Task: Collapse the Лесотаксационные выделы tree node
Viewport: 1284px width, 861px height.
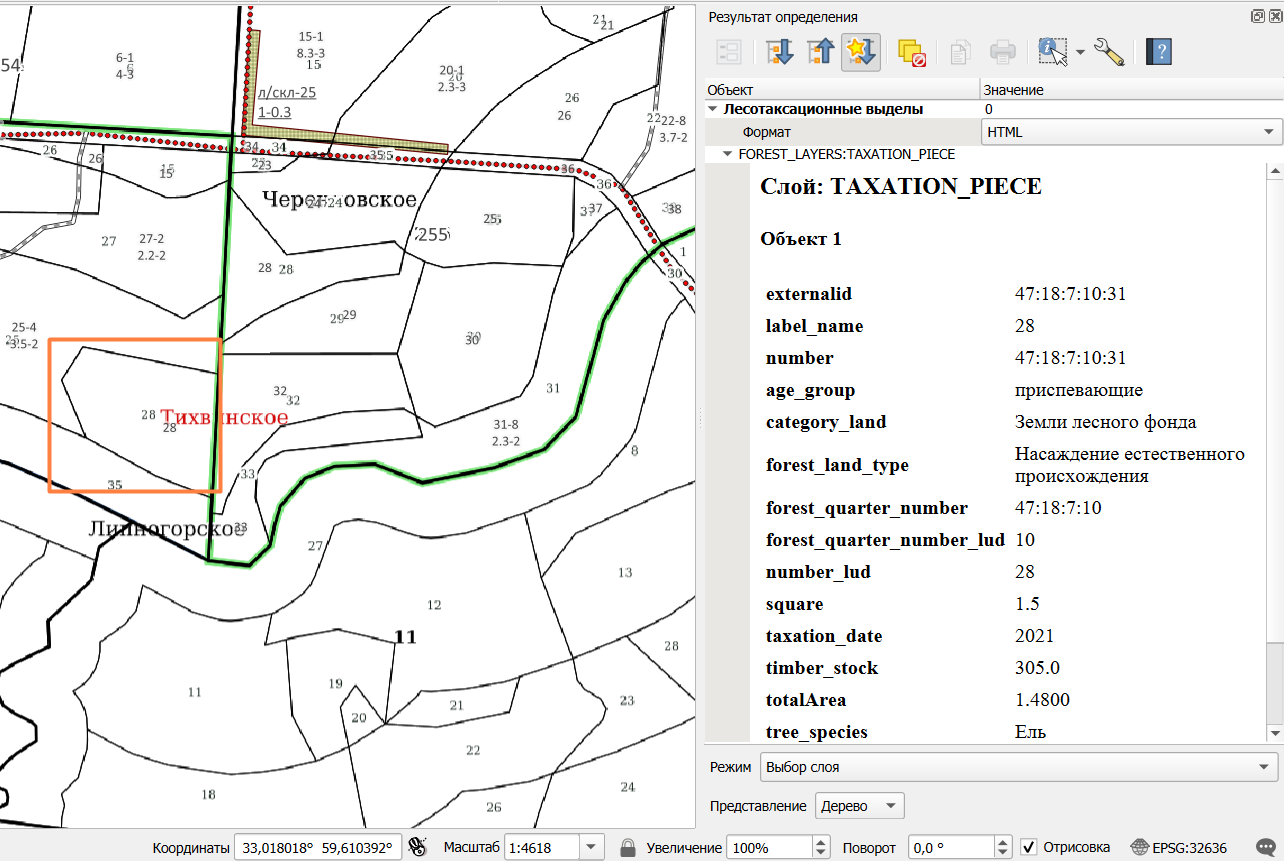Action: tap(713, 109)
